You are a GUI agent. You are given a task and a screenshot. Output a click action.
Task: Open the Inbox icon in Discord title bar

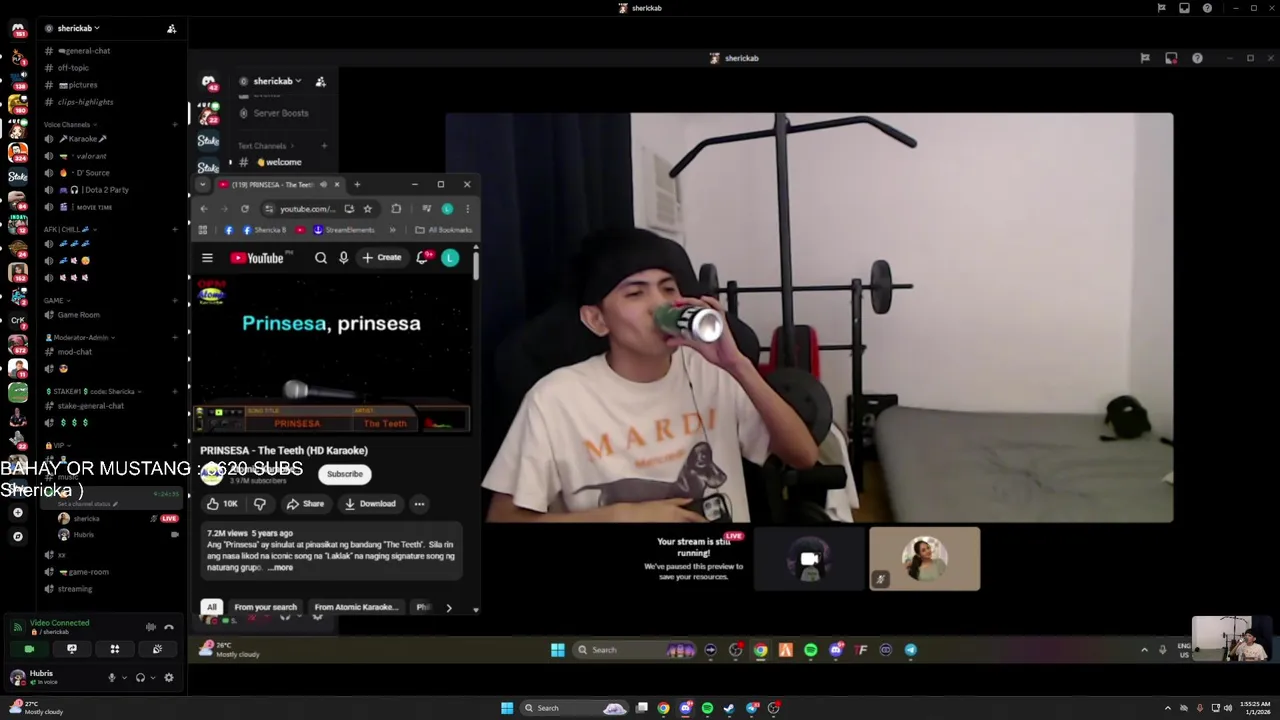click(1184, 8)
